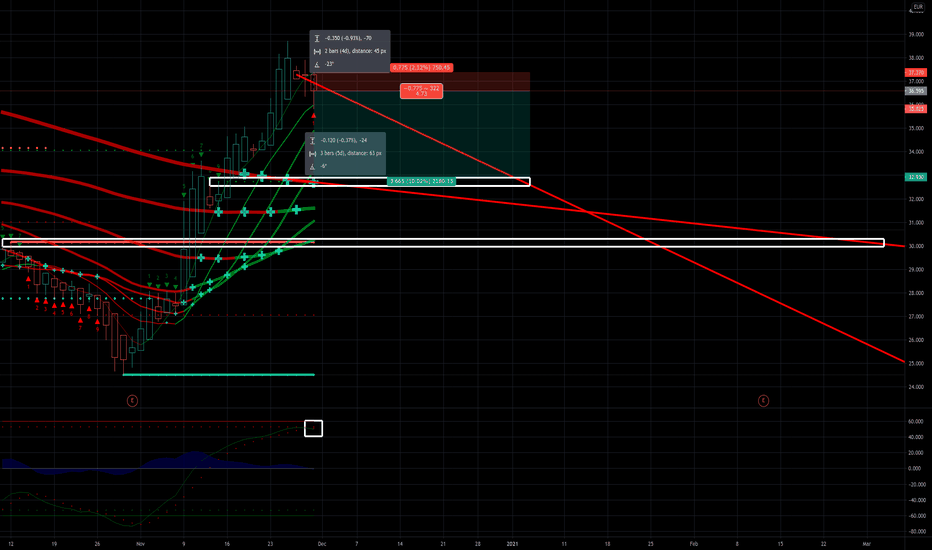Click bars-range icon in upper measurement box
This screenshot has height=550, width=932.
tap(317, 51)
